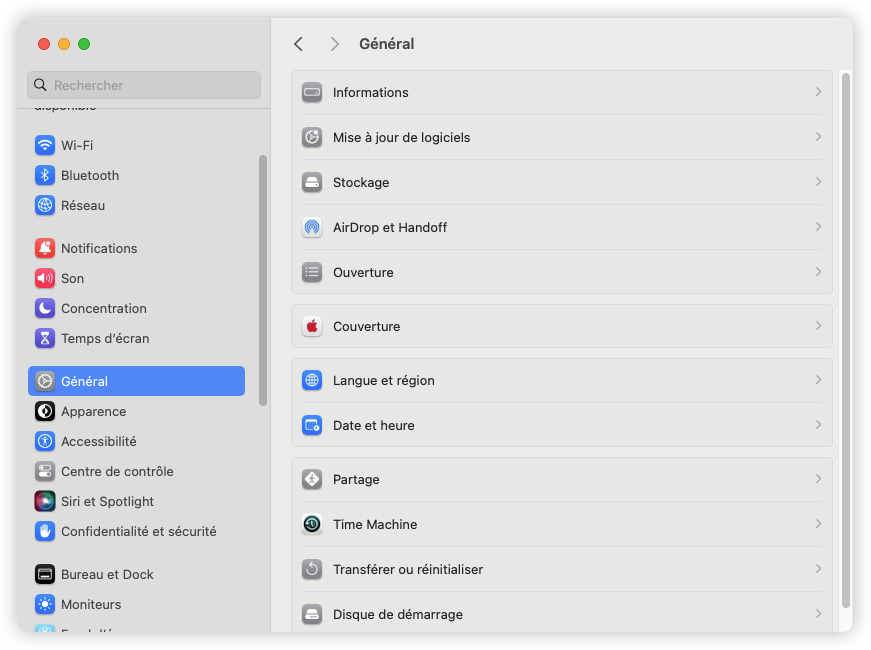Open the Partage row chevron
871x650 pixels.
(x=818, y=479)
